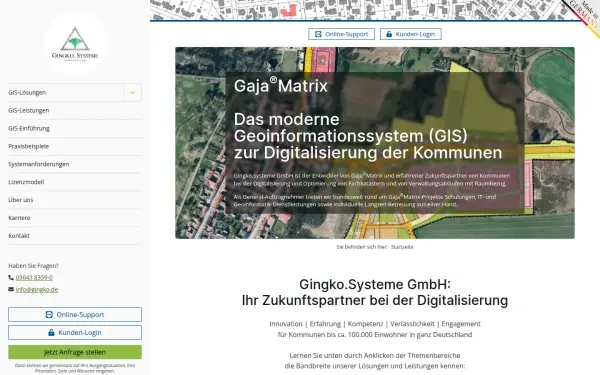Click the 'Gingko.Systeme GmbH:' heading
This screenshot has height=375, width=600.
coord(375,284)
